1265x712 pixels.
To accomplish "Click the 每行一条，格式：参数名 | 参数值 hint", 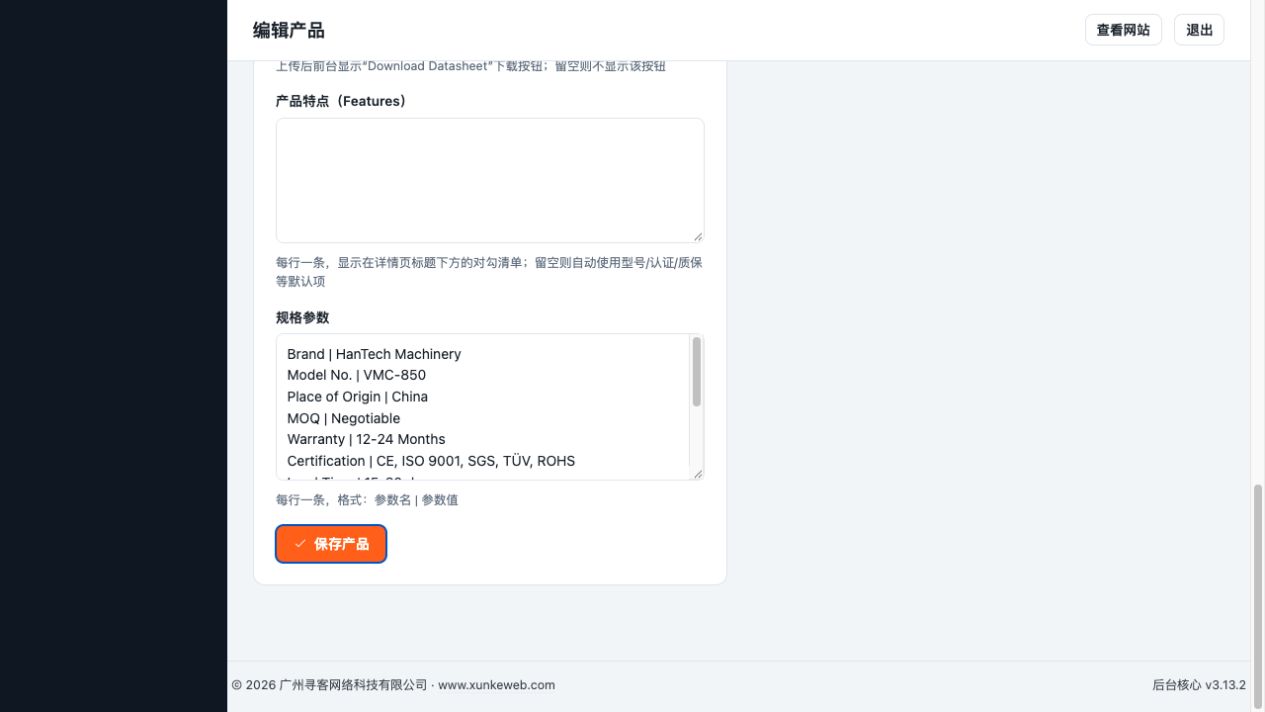I will (x=367, y=500).
